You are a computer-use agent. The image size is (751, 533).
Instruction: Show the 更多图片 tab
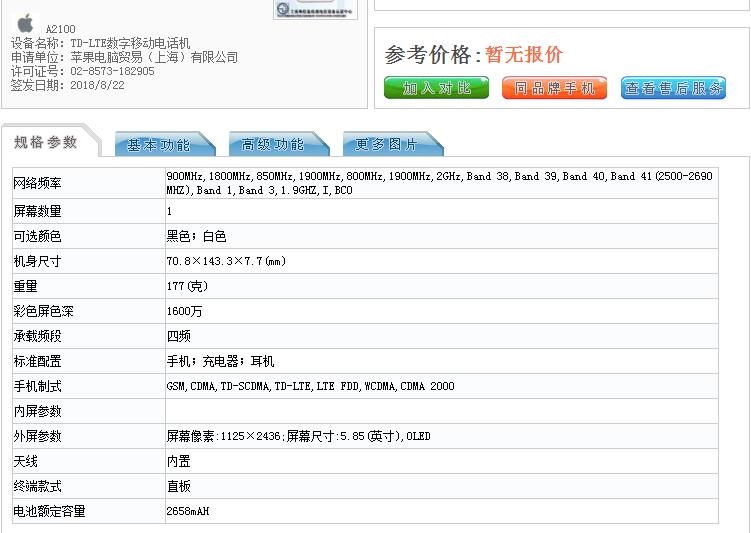[x=387, y=145]
